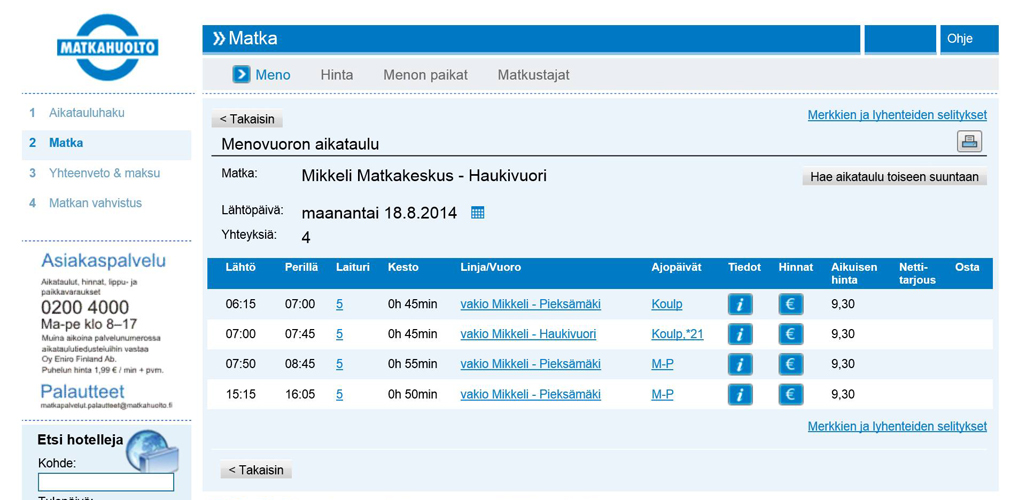Screen dimensions: 1026x500
Task: Open info icon for 07:50 departure
Action: coord(740,365)
